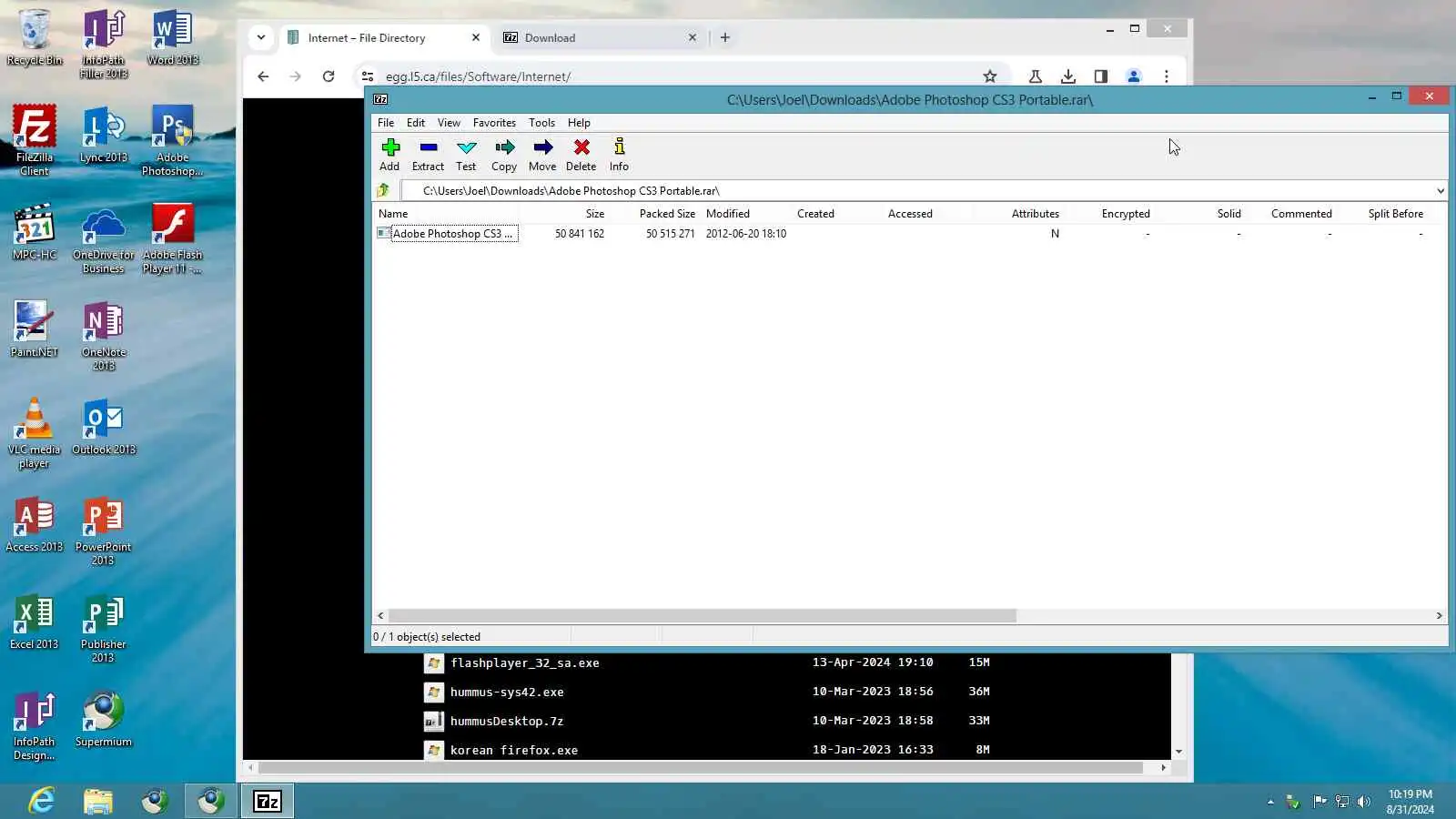Screen dimensions: 1456x819
Task: Toggle the browser side panel icon
Action: (1101, 76)
